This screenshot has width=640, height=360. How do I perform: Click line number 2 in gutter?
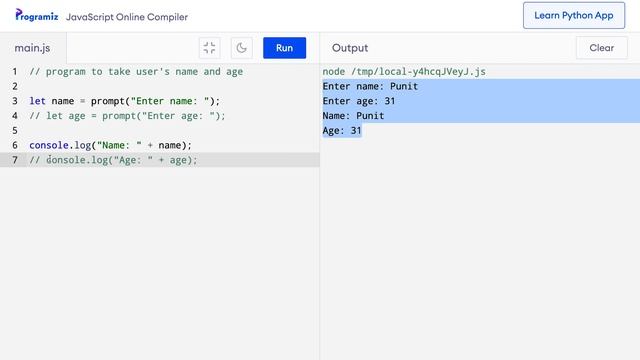click(x=15, y=86)
